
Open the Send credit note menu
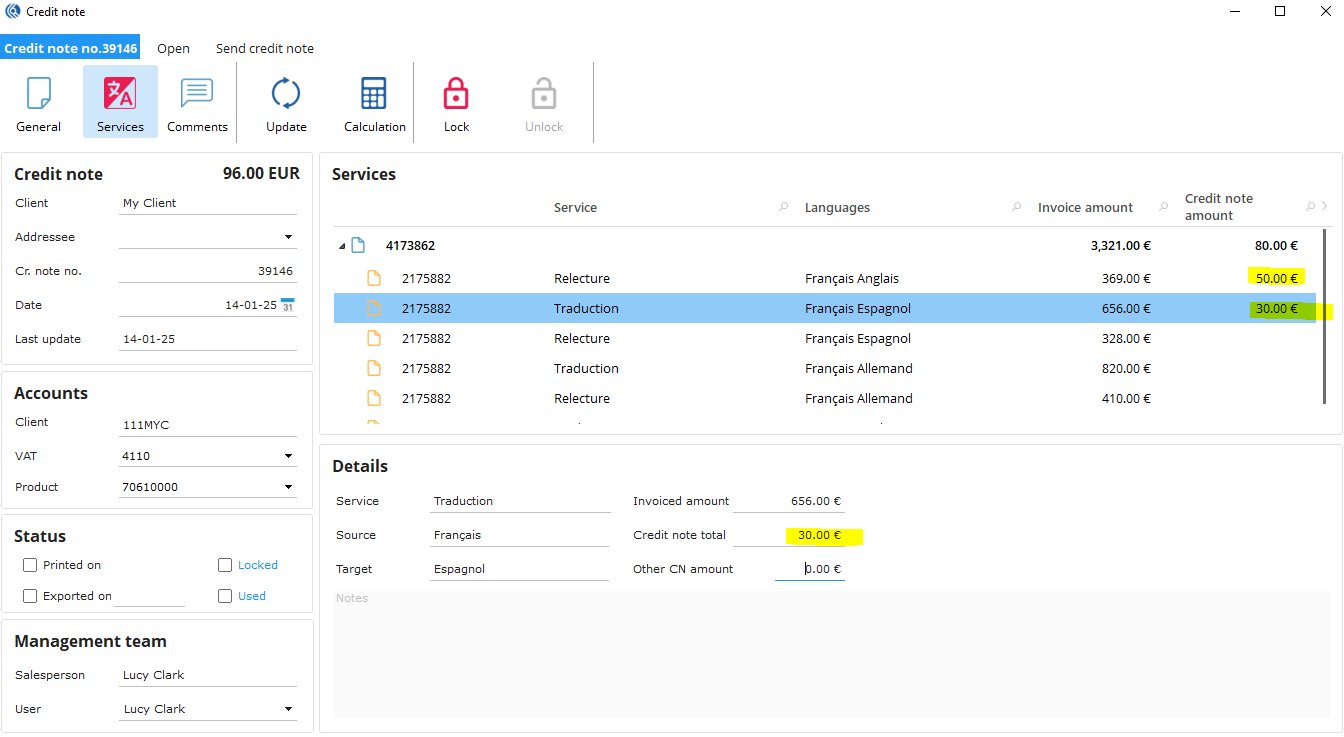point(264,48)
